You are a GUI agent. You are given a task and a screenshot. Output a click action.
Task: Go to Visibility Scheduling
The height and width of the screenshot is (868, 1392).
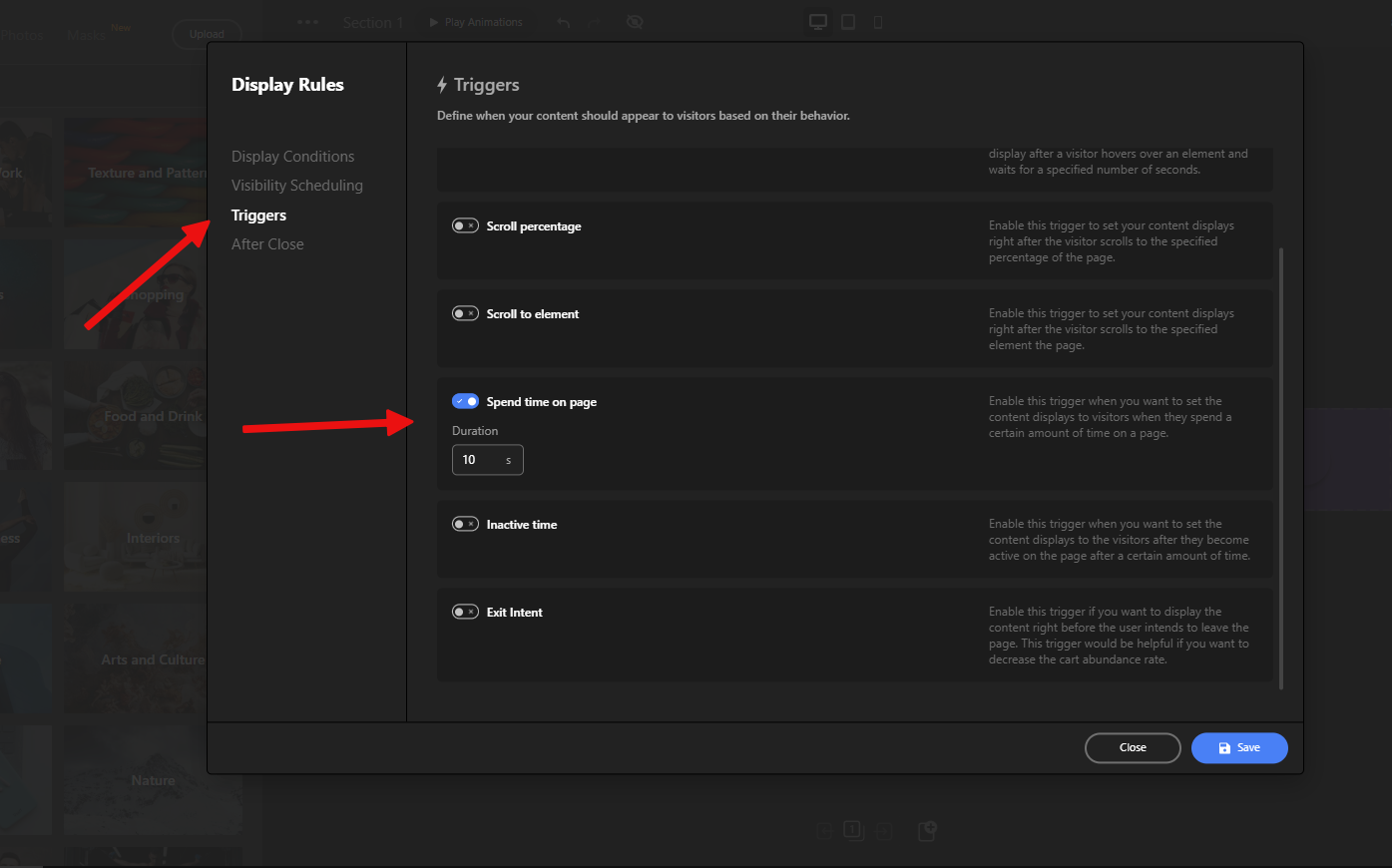(296, 186)
